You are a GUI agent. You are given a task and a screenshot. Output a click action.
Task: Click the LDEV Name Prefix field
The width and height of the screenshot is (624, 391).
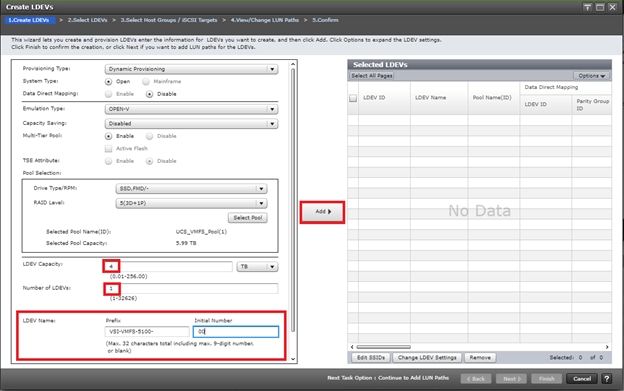[x=147, y=331]
